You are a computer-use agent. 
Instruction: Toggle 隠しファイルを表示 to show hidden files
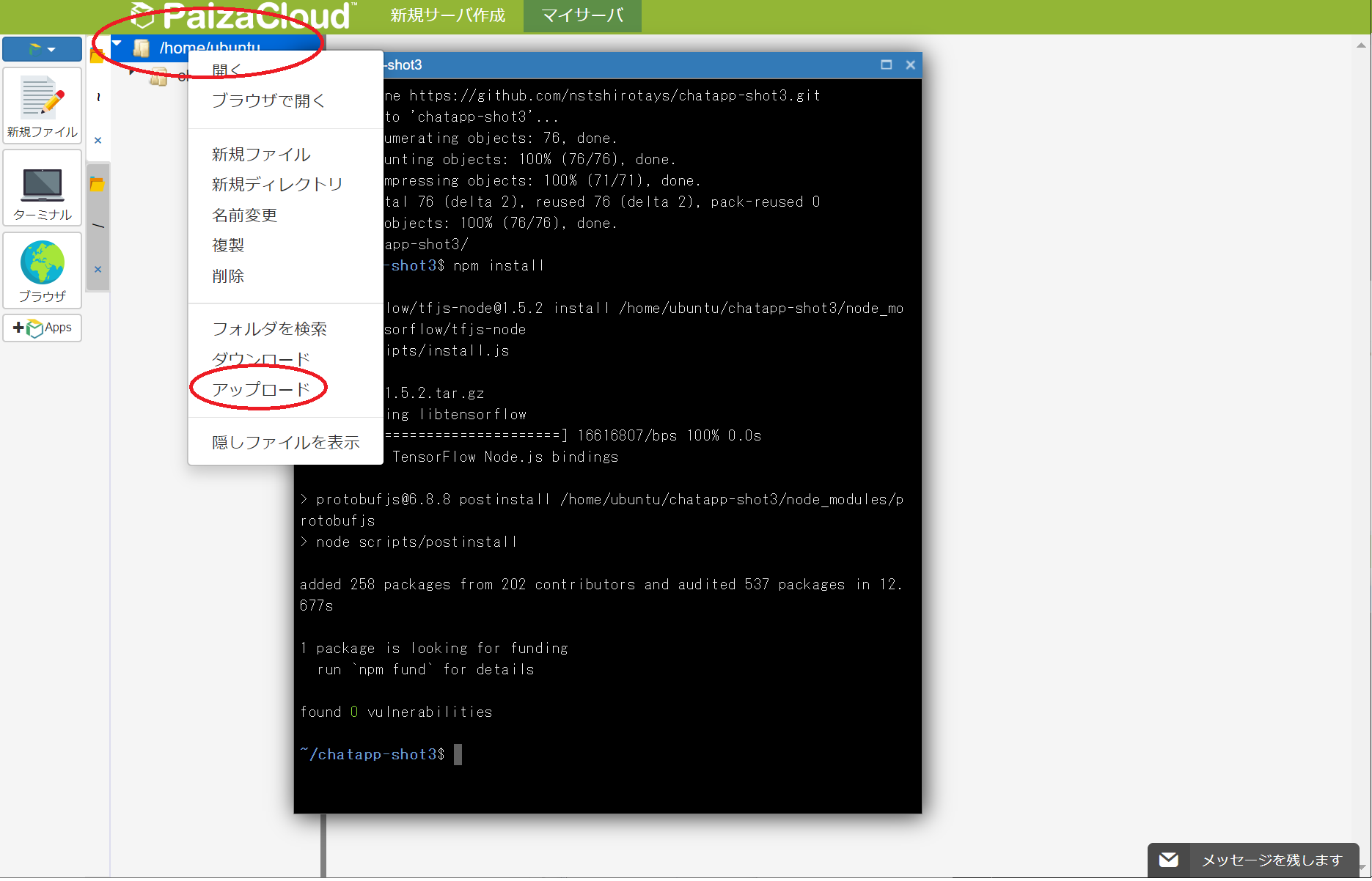click(285, 442)
